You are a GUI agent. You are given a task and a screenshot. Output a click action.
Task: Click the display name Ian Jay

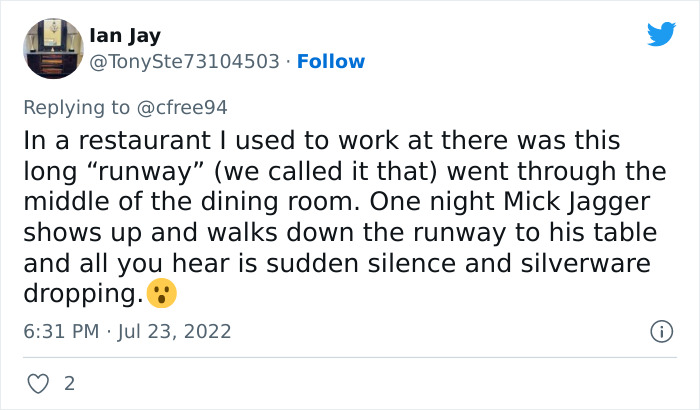pyautogui.click(x=124, y=38)
